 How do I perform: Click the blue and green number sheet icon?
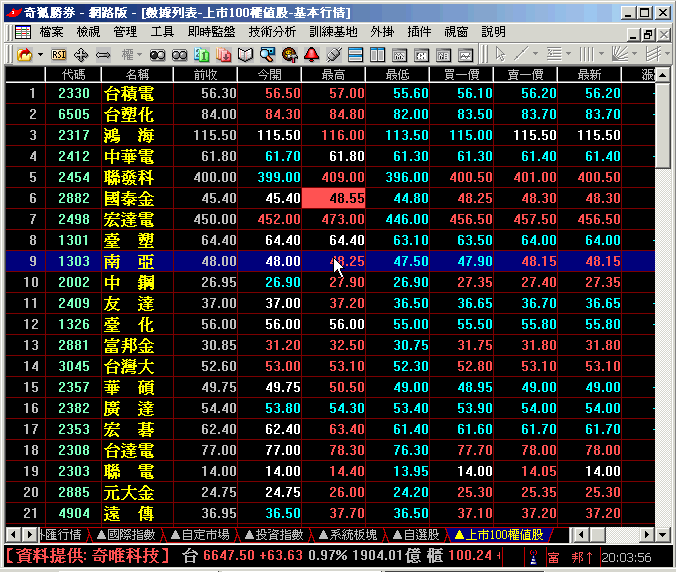[201, 55]
